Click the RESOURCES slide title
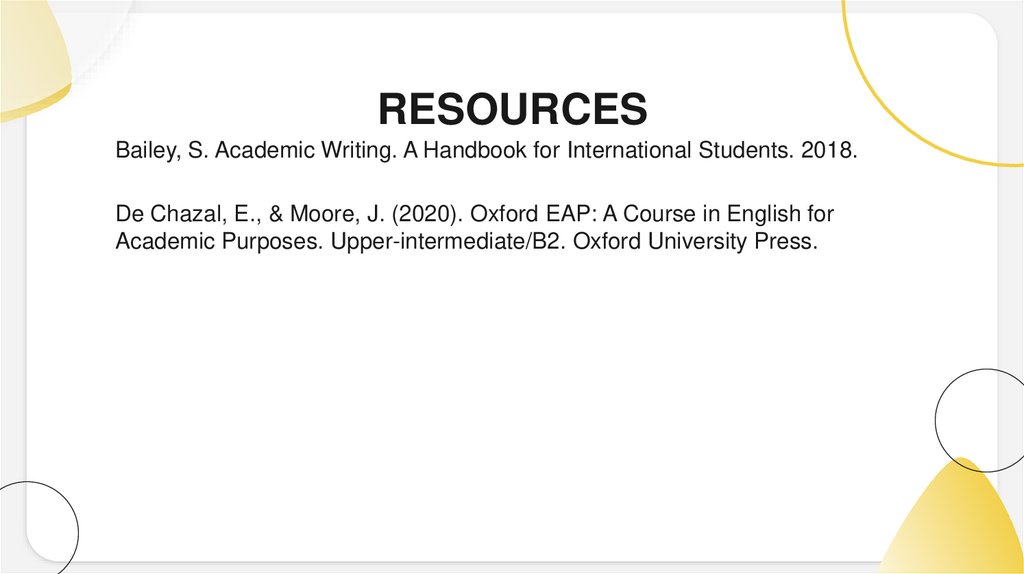1024x574 pixels. (x=513, y=109)
